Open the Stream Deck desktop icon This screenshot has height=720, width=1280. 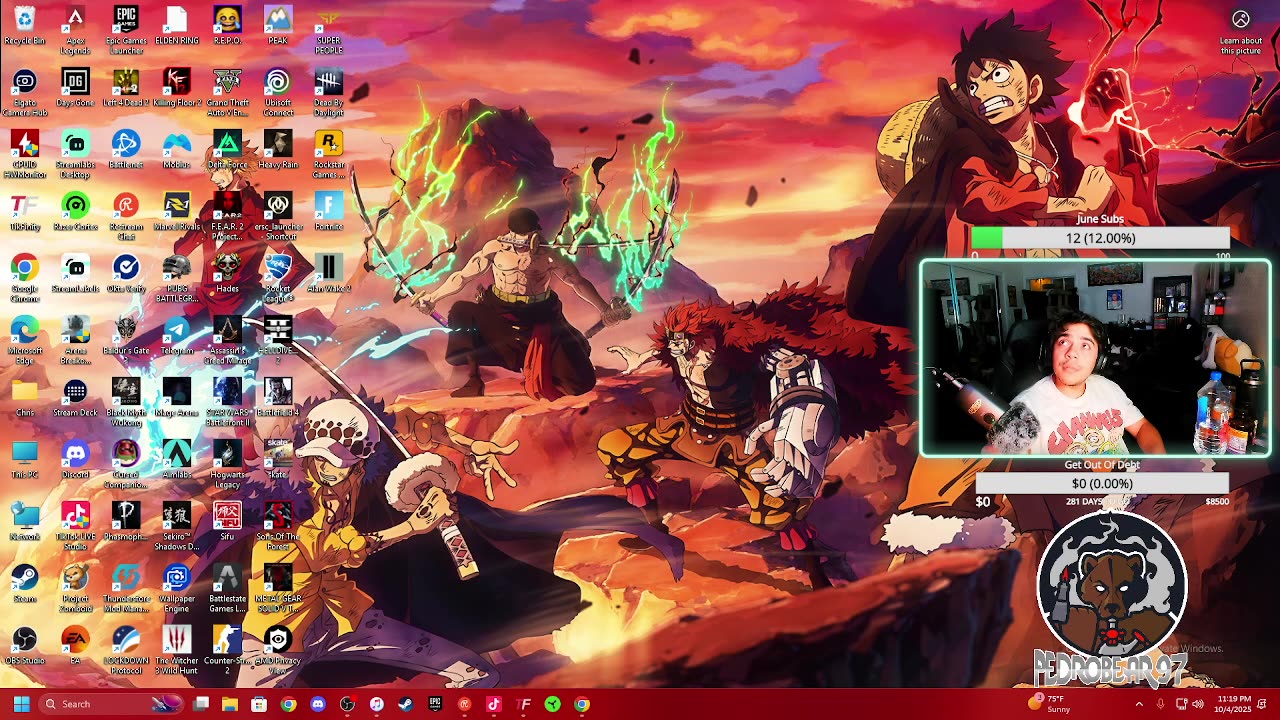[x=75, y=398]
